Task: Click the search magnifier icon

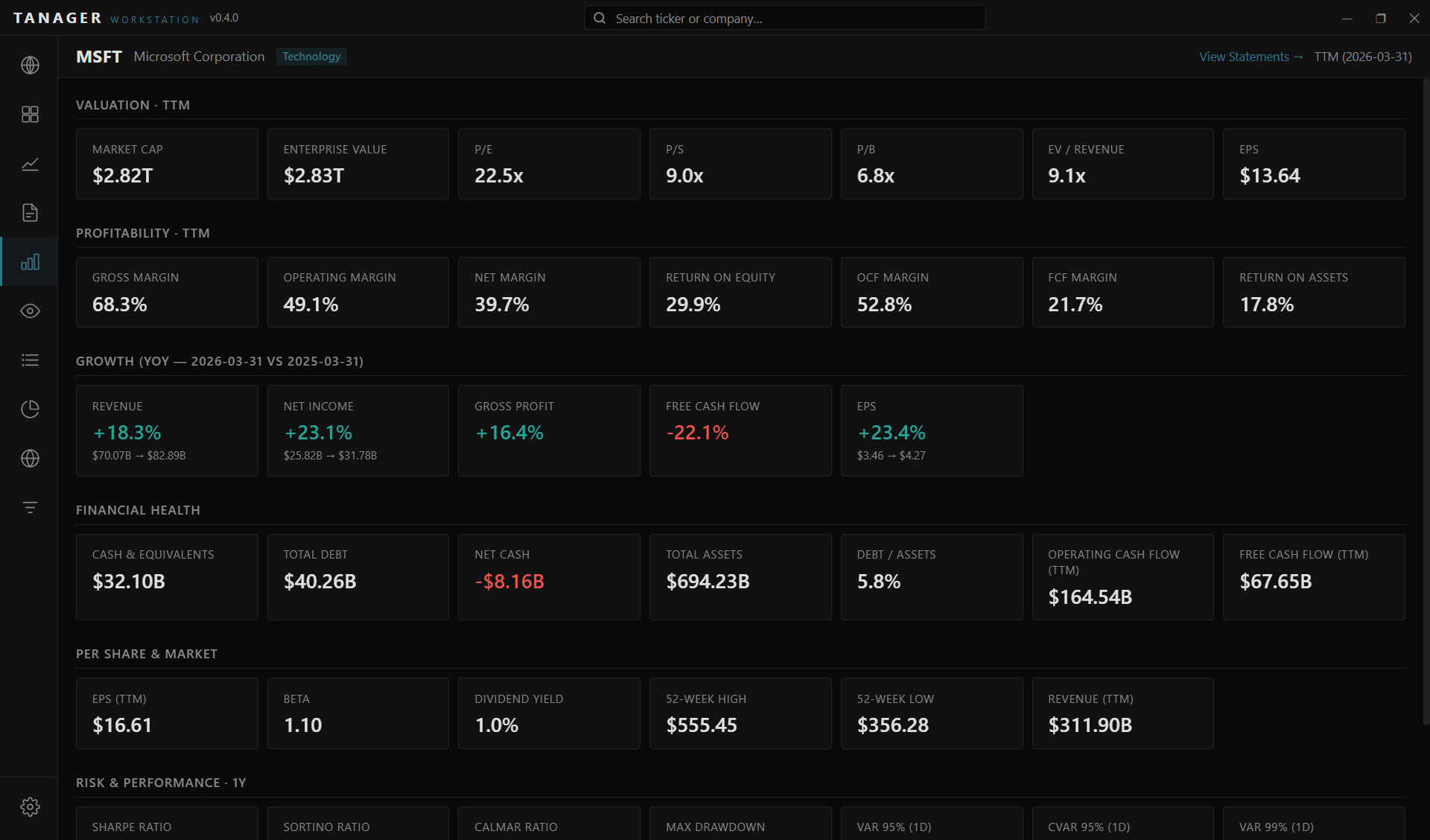Action: point(600,18)
